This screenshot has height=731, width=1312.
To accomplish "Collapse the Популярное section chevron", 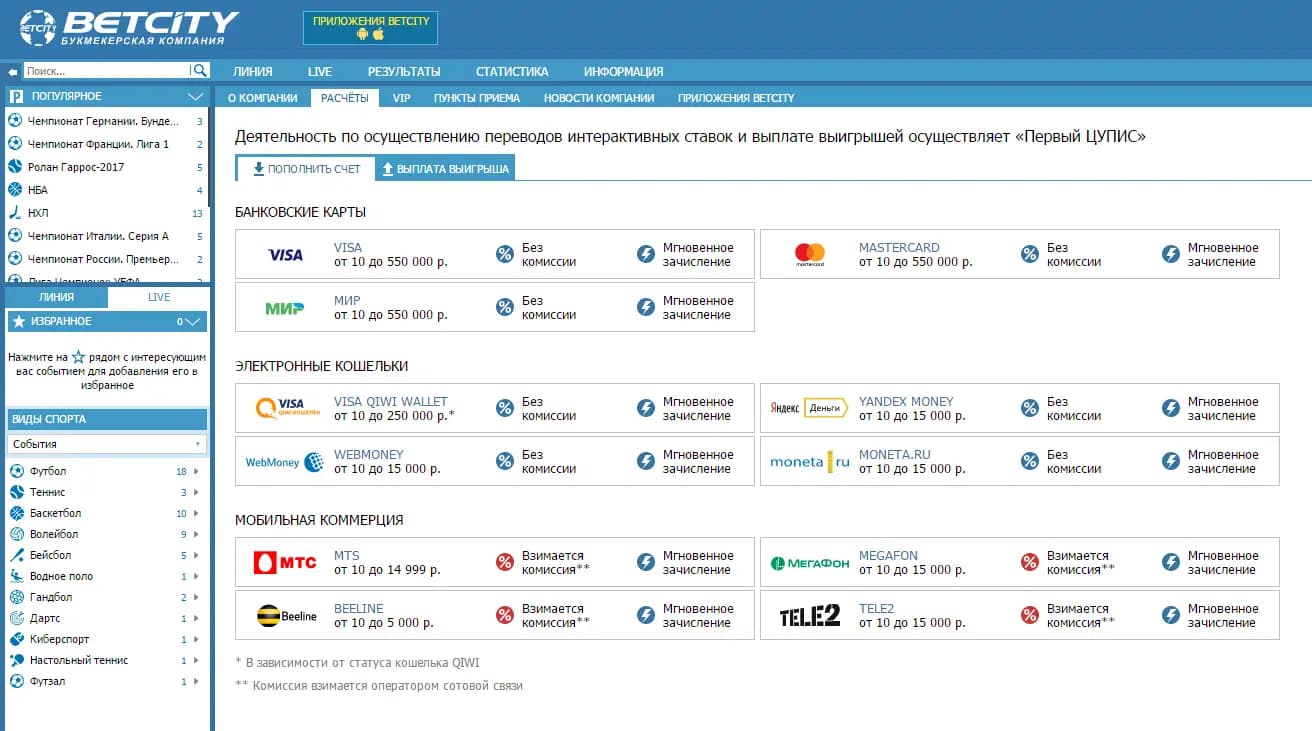I will pos(195,96).
